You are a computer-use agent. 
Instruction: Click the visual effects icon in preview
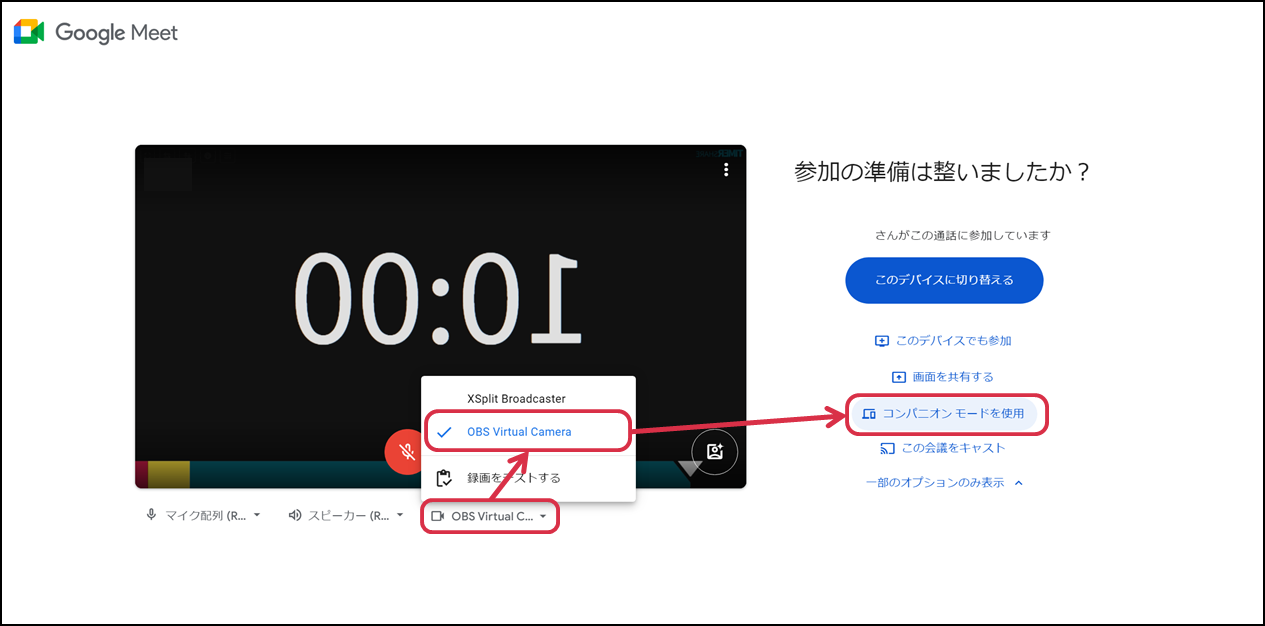pos(714,452)
